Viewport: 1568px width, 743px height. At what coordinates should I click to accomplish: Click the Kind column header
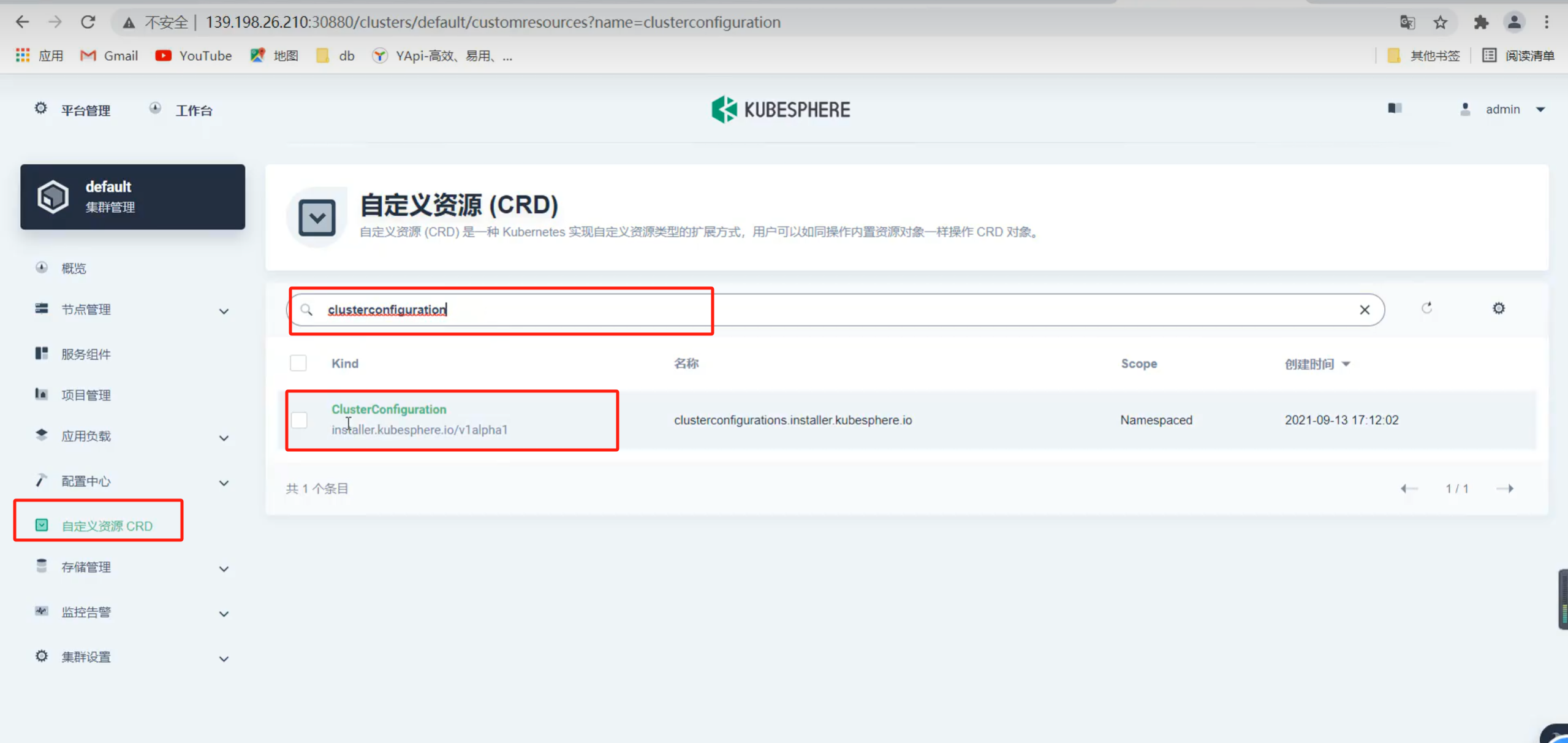click(345, 364)
